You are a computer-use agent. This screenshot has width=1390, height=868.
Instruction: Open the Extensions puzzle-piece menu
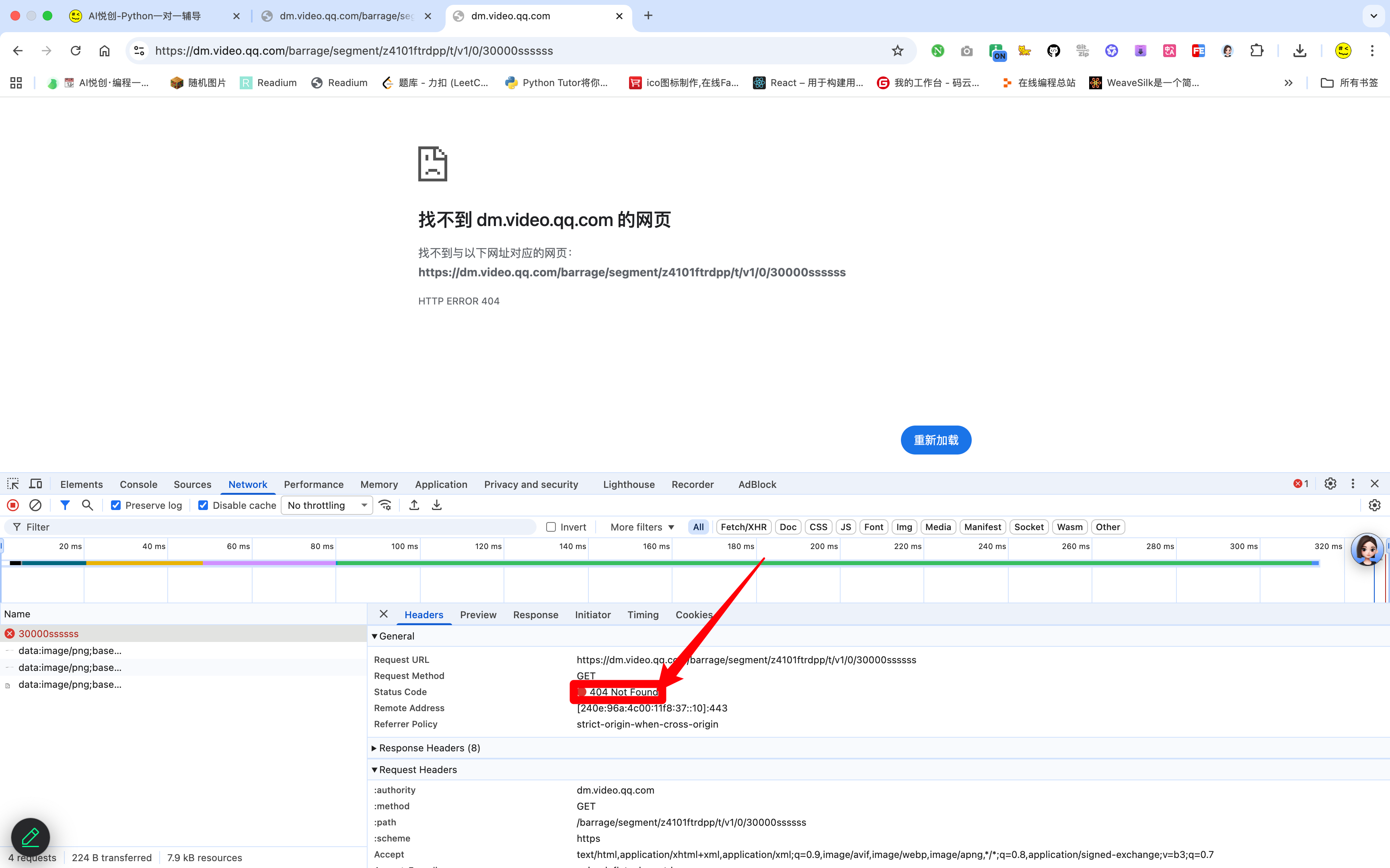[x=1257, y=51]
